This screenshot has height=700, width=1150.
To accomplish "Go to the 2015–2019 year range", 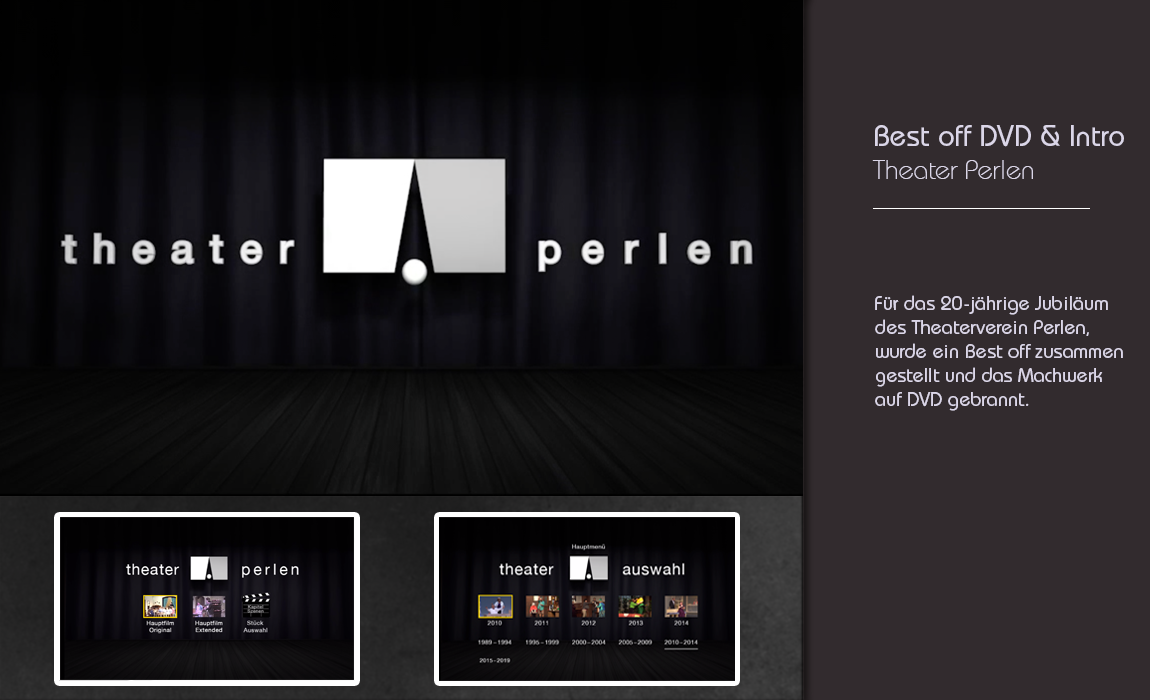I will [495, 661].
